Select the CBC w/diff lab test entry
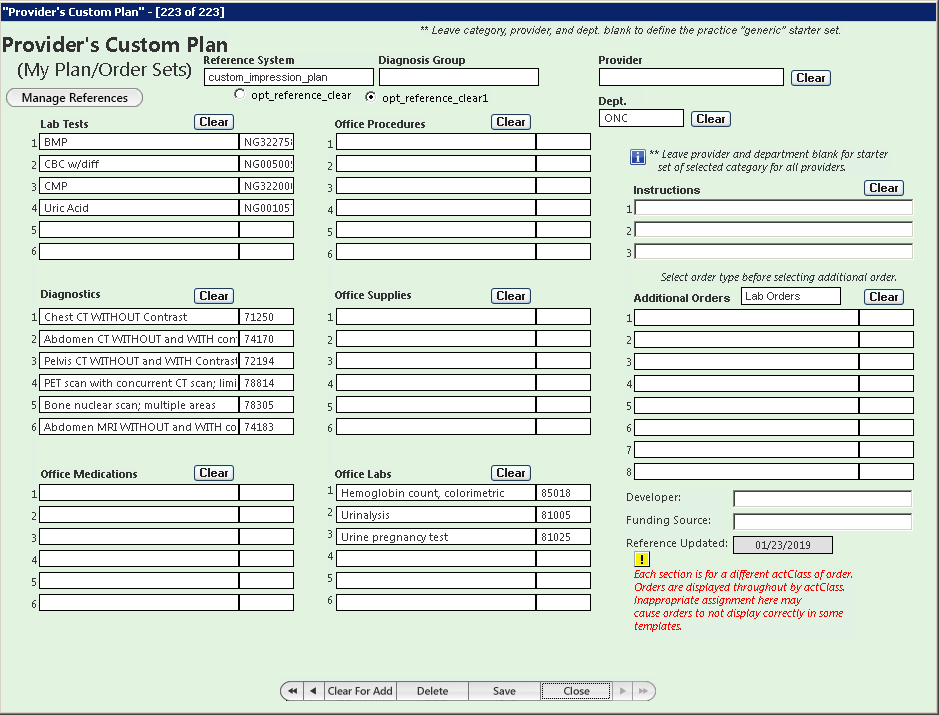This screenshot has height=715, width=939. [x=139, y=163]
